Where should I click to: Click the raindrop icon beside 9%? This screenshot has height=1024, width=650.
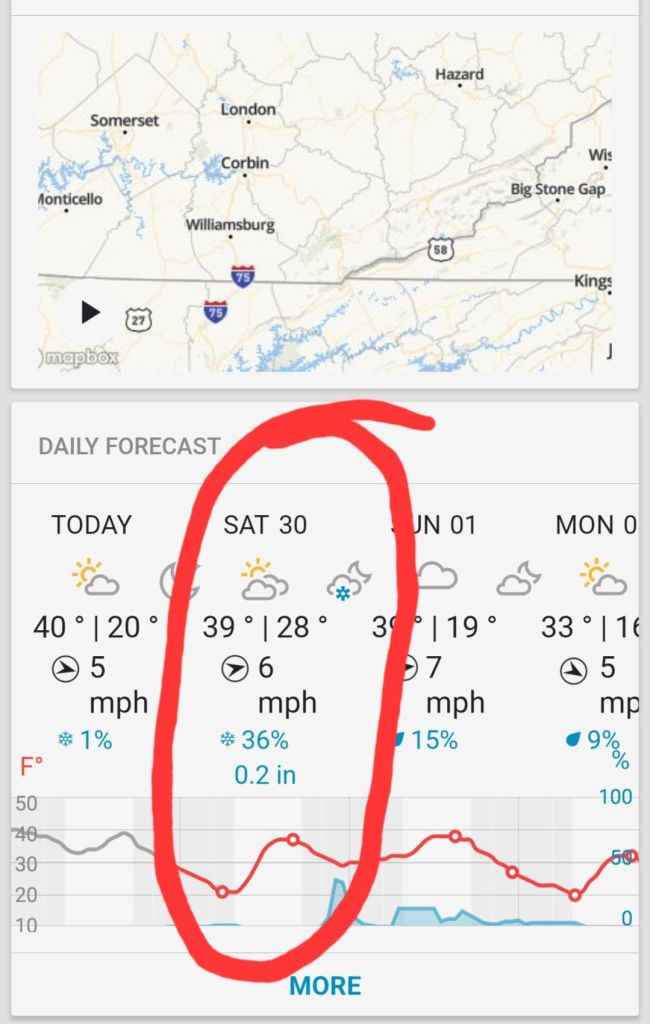[573, 741]
